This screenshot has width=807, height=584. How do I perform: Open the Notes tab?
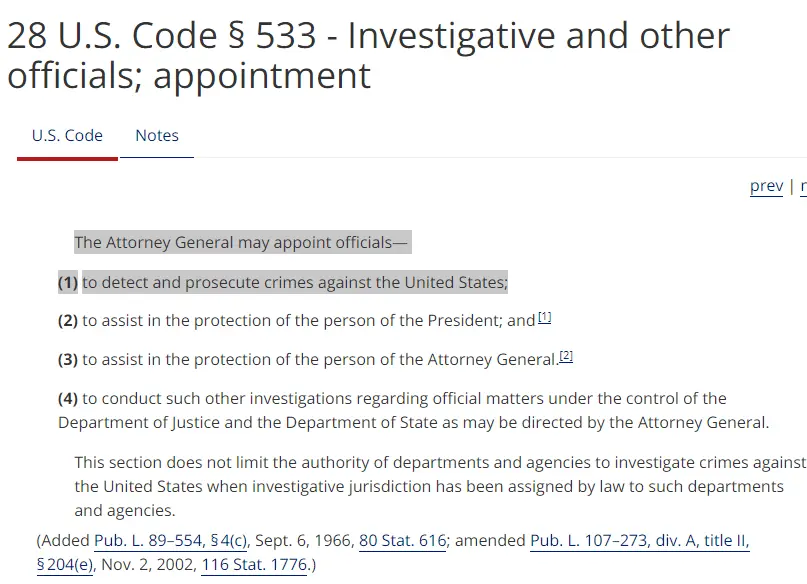[157, 136]
